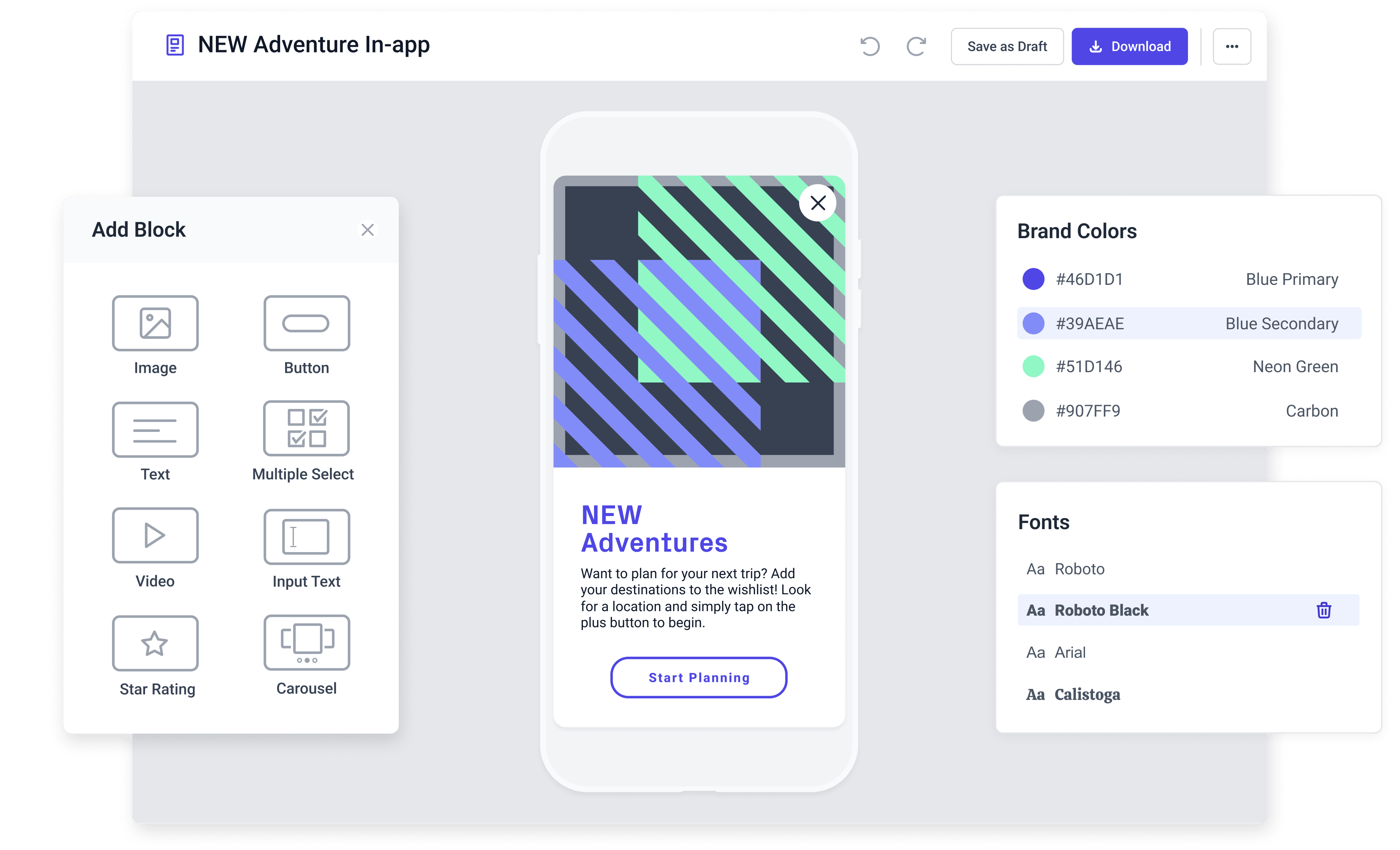Add a Multiple Select block
1400x850 pixels.
306,429
